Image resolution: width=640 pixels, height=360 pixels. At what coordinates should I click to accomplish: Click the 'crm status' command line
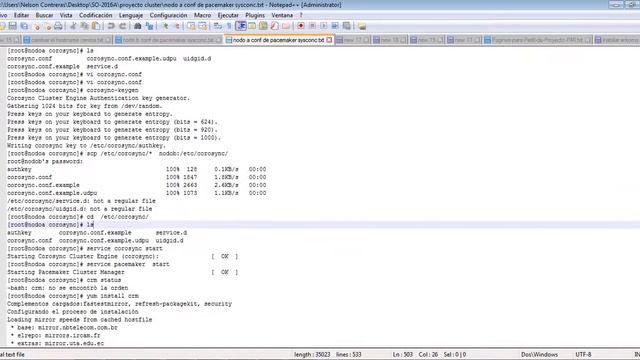[x=64, y=280]
